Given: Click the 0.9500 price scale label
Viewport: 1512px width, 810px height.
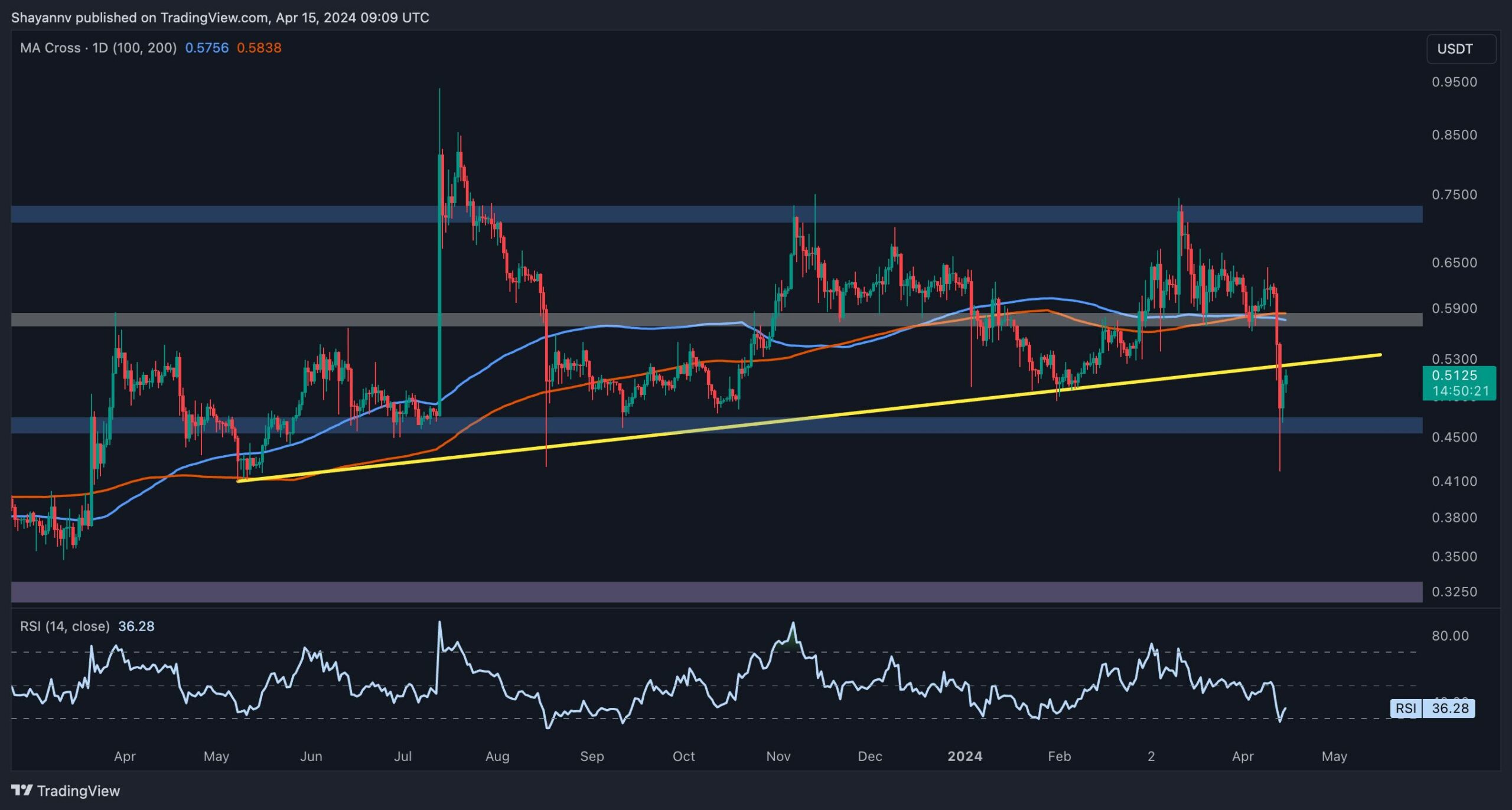Looking at the screenshot, I should 1454,82.
